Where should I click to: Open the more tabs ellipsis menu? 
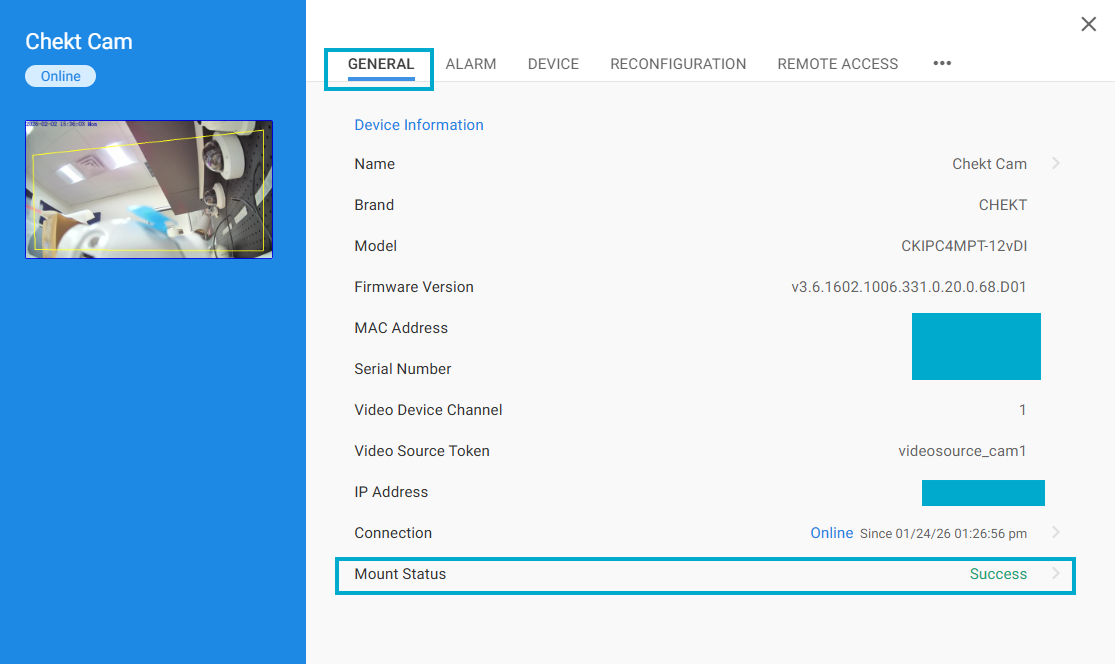click(941, 63)
